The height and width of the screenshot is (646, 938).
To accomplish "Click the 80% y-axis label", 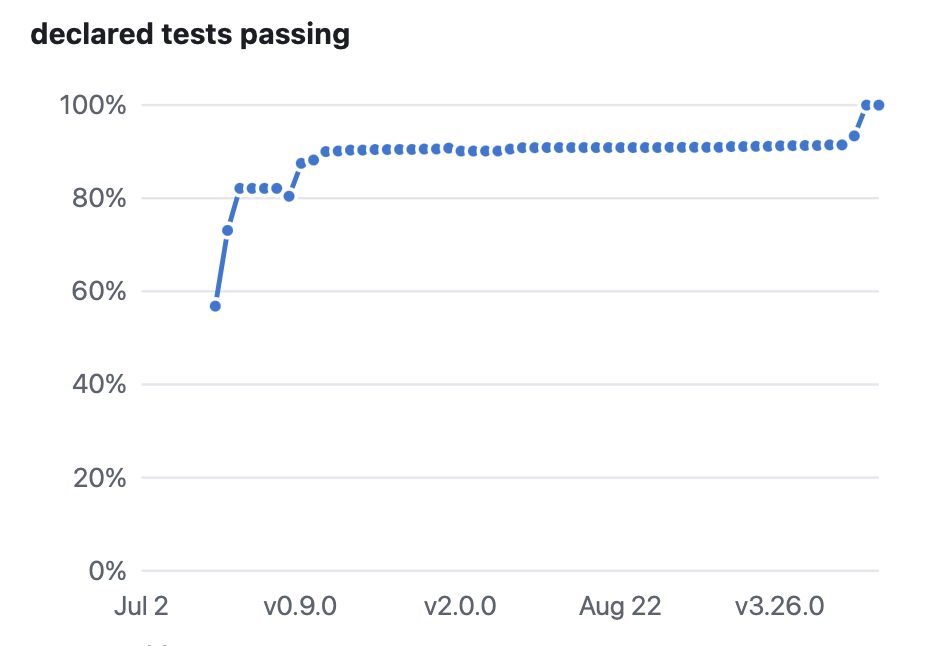I will click(99, 198).
